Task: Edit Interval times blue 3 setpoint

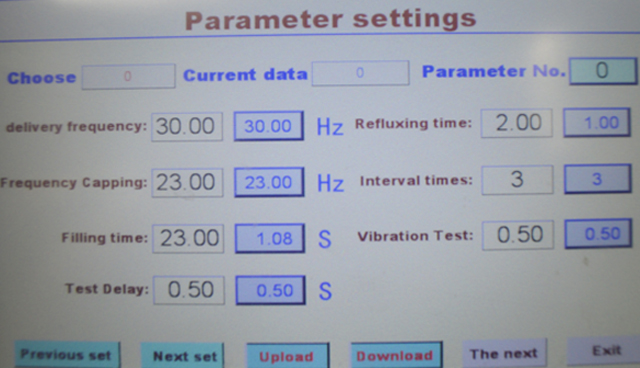Action: pyautogui.click(x=598, y=179)
